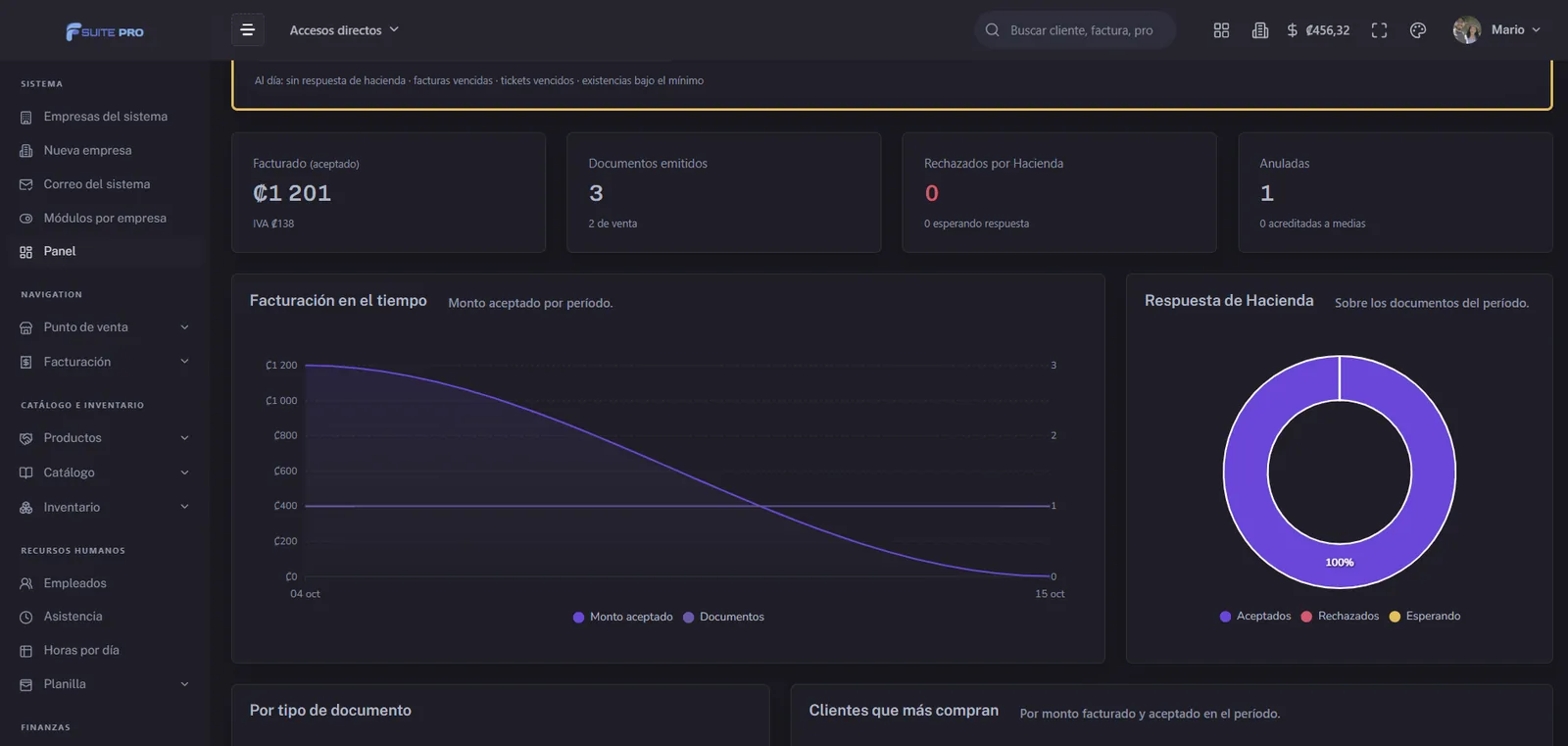Viewport: 1568px width, 746px height.
Task: Open Empresas del sistema in sidebar
Action: click(106, 117)
